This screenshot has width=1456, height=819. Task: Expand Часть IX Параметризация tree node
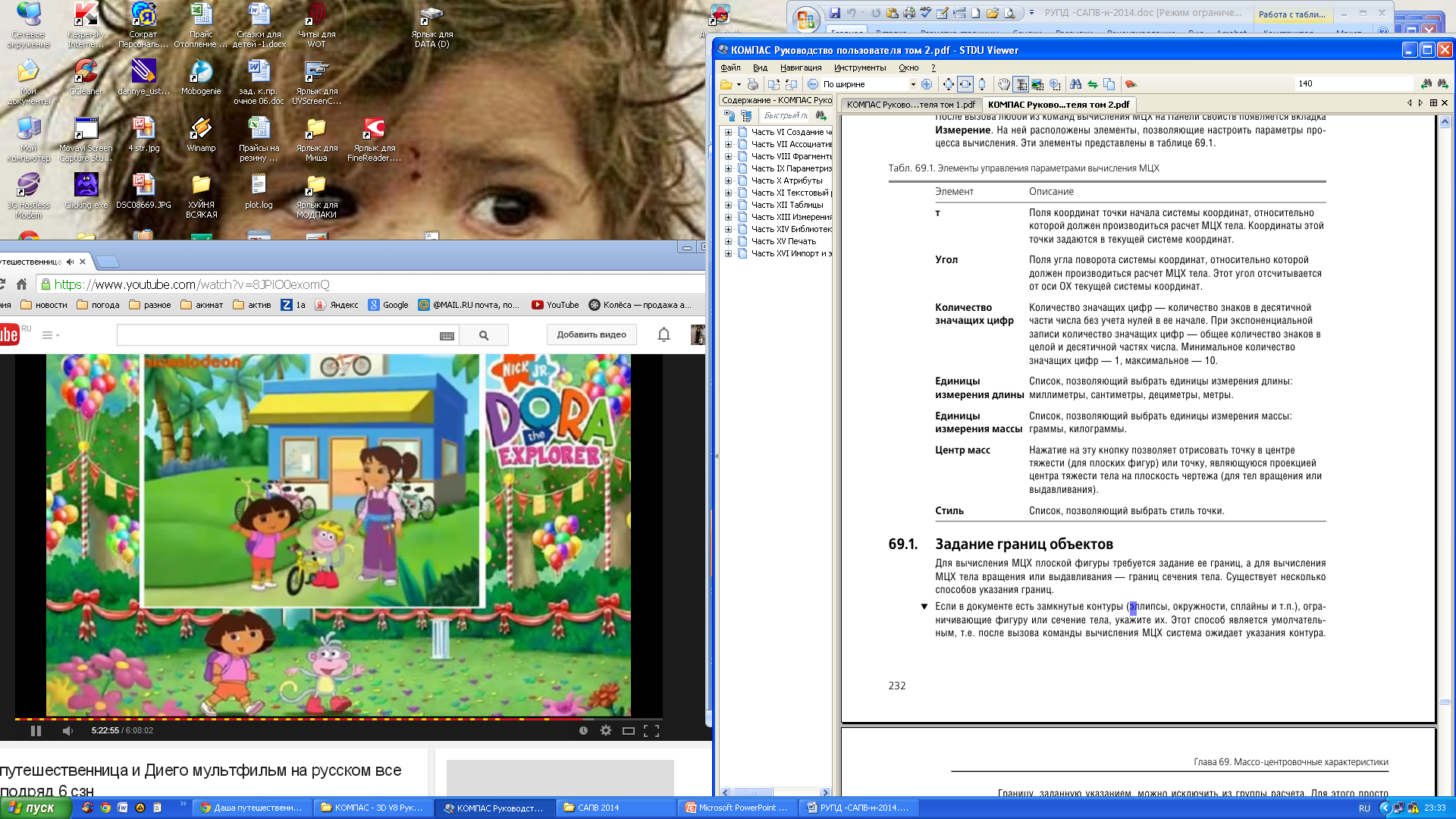pyautogui.click(x=728, y=168)
